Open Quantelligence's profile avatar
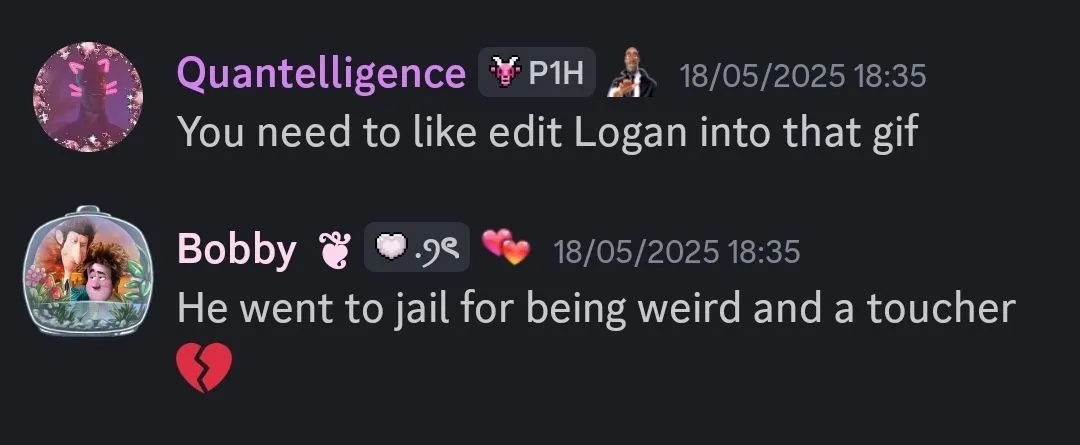The width and height of the screenshot is (1080, 445). click(88, 96)
